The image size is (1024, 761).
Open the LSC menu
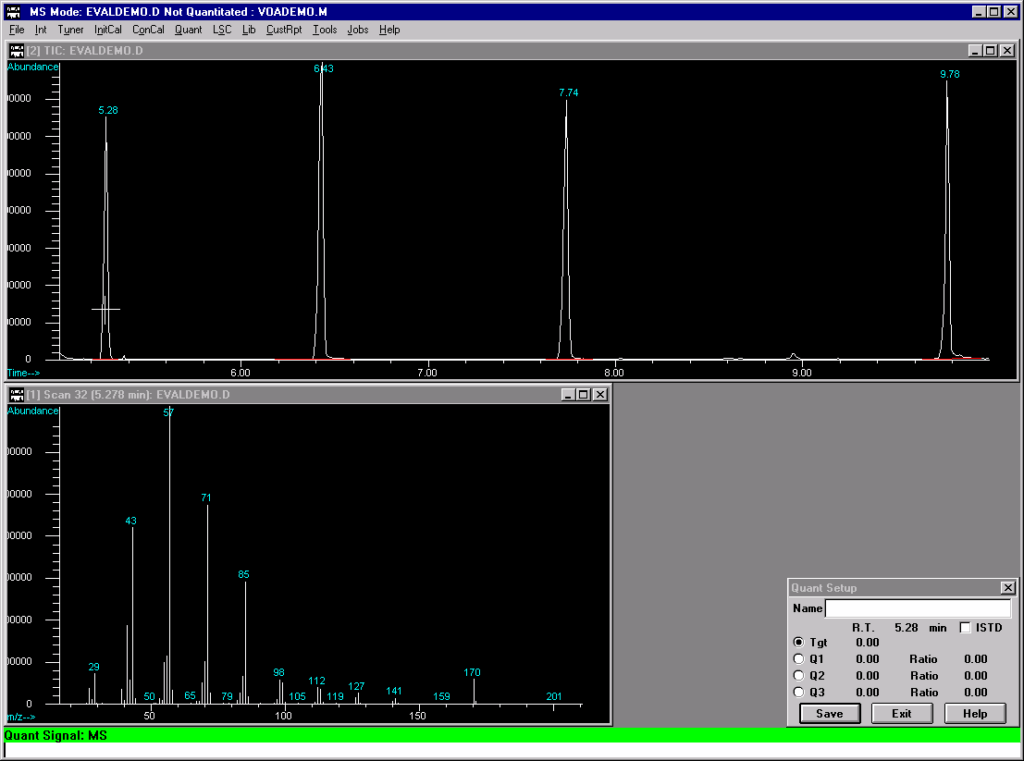(x=221, y=30)
